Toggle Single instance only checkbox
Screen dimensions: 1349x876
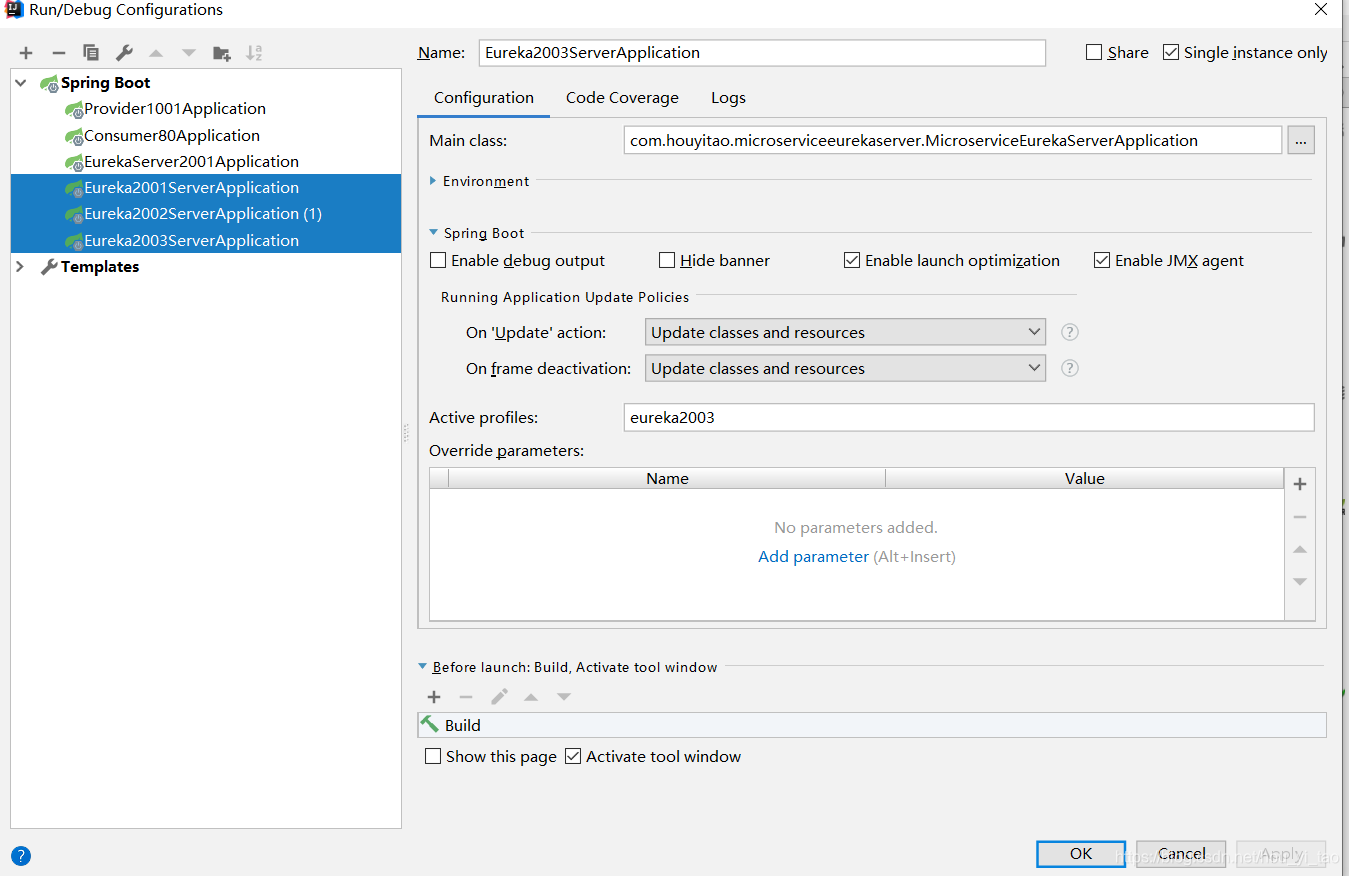(x=1171, y=53)
